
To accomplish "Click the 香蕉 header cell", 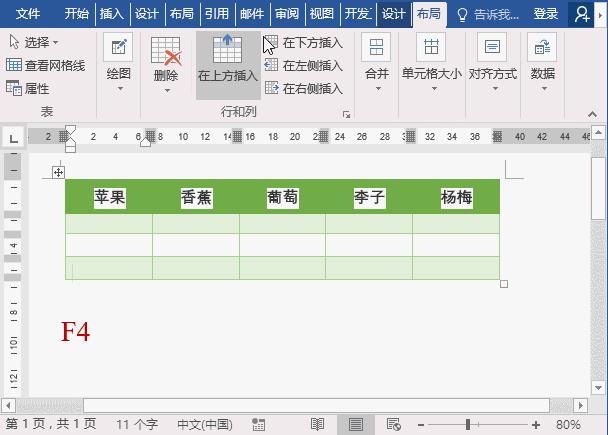I will 196,197.
